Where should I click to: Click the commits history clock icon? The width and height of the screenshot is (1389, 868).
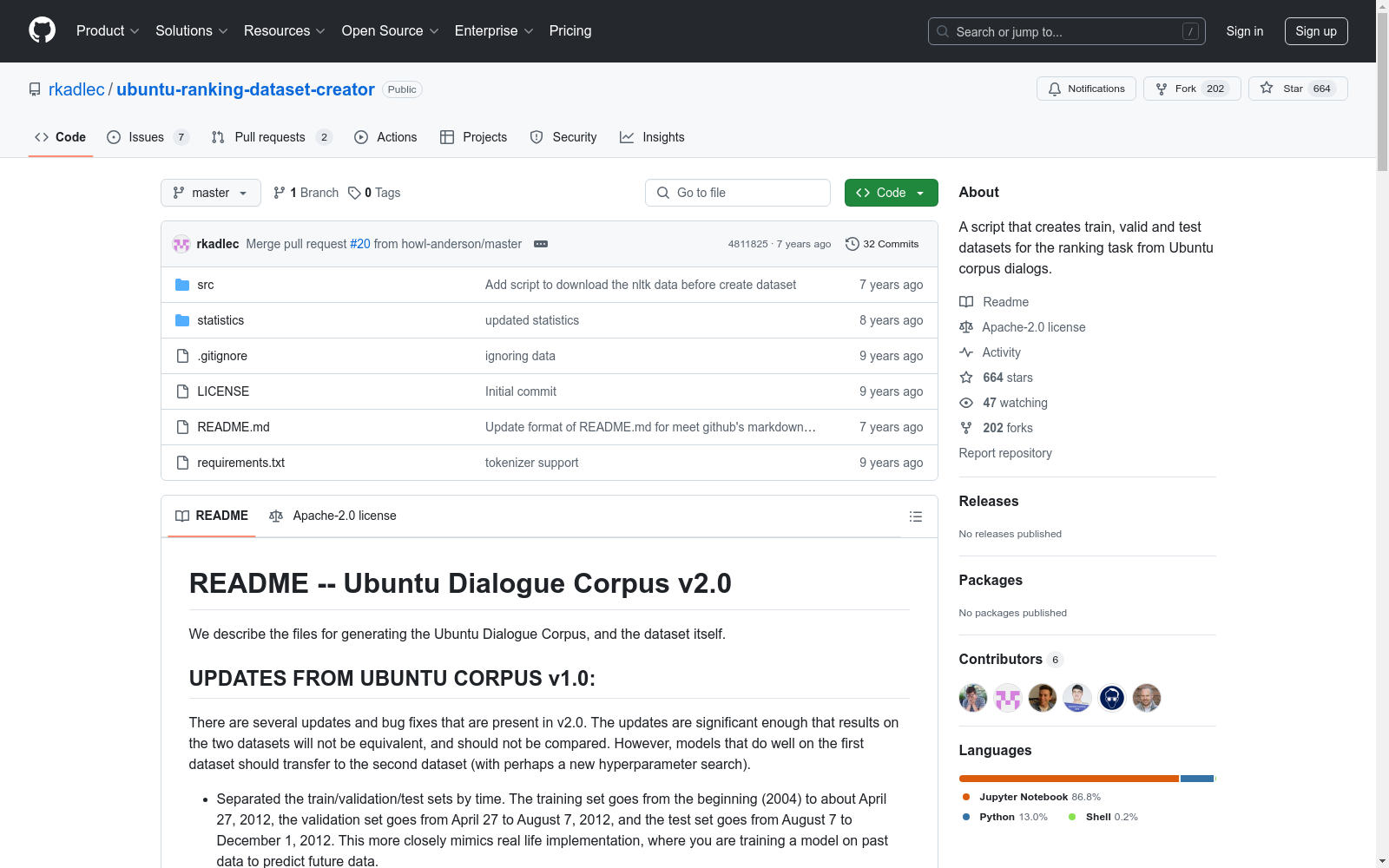click(852, 244)
